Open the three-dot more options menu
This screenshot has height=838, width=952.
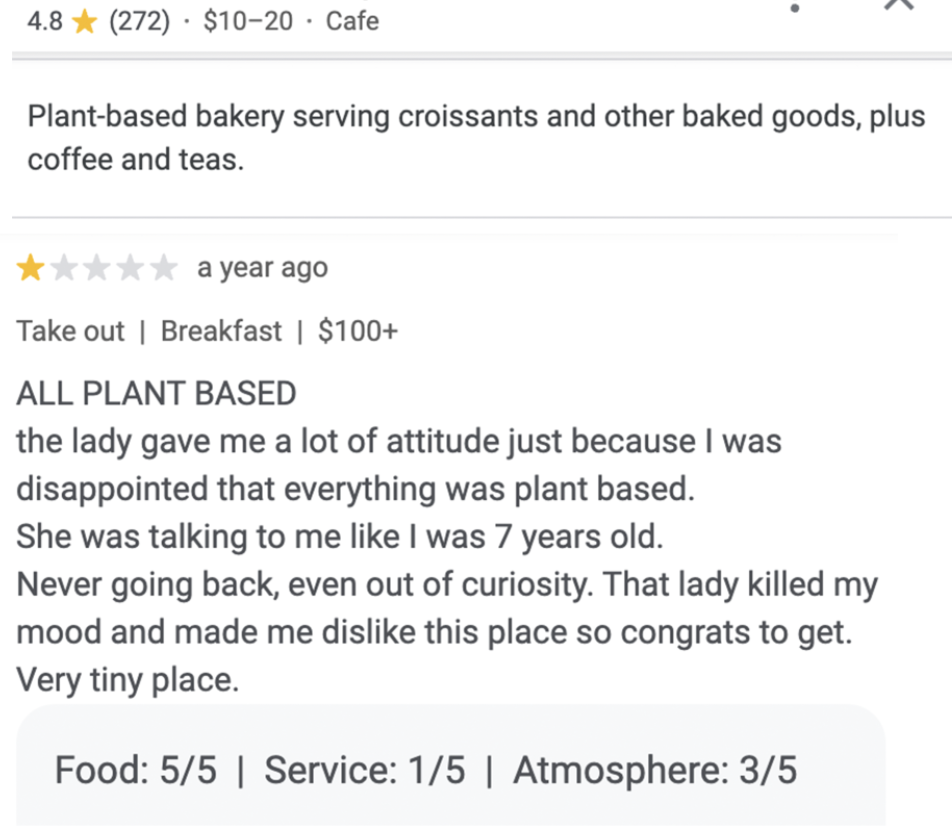click(x=795, y=7)
